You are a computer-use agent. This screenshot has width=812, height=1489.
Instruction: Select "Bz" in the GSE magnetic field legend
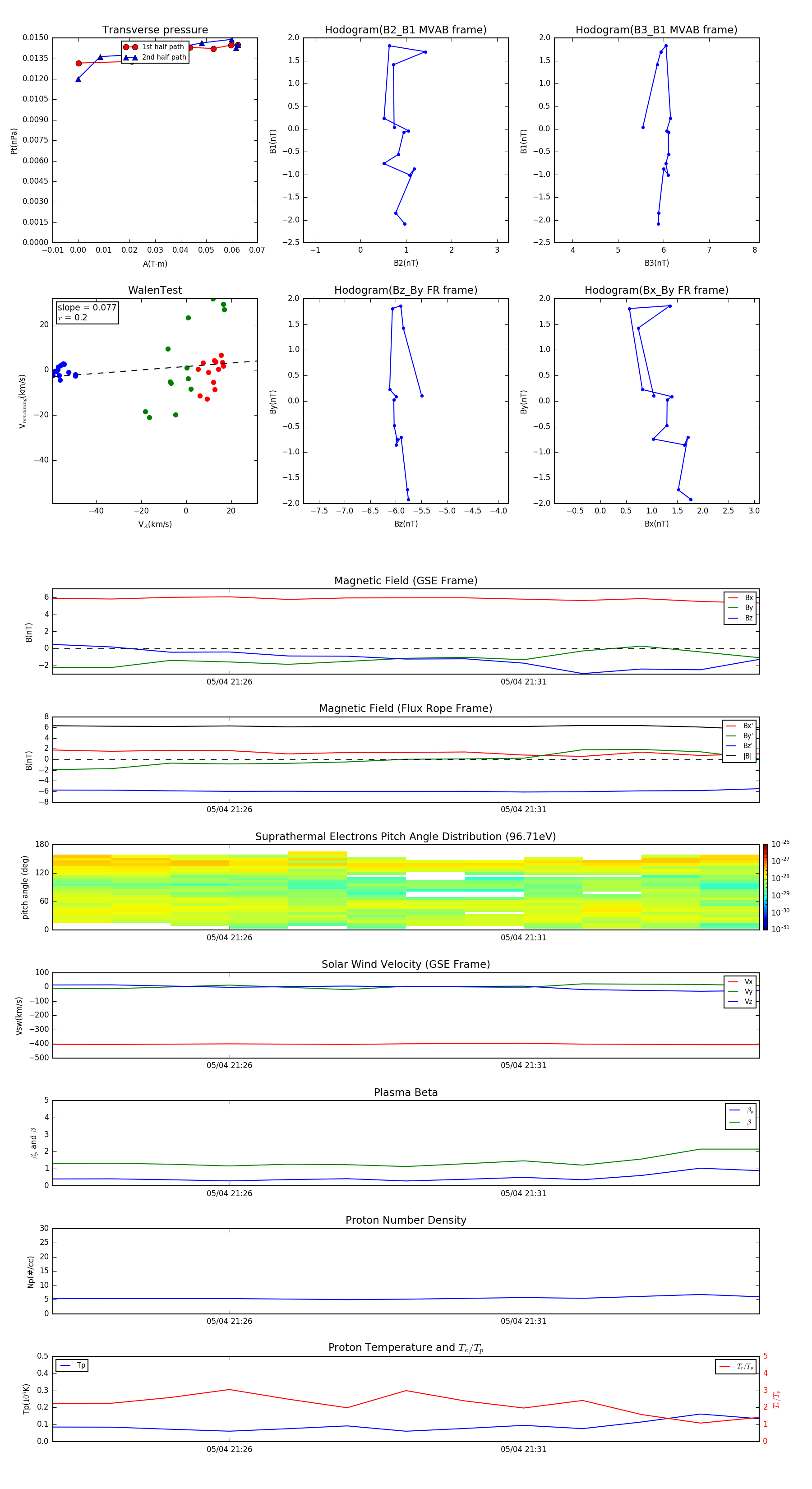[x=741, y=619]
